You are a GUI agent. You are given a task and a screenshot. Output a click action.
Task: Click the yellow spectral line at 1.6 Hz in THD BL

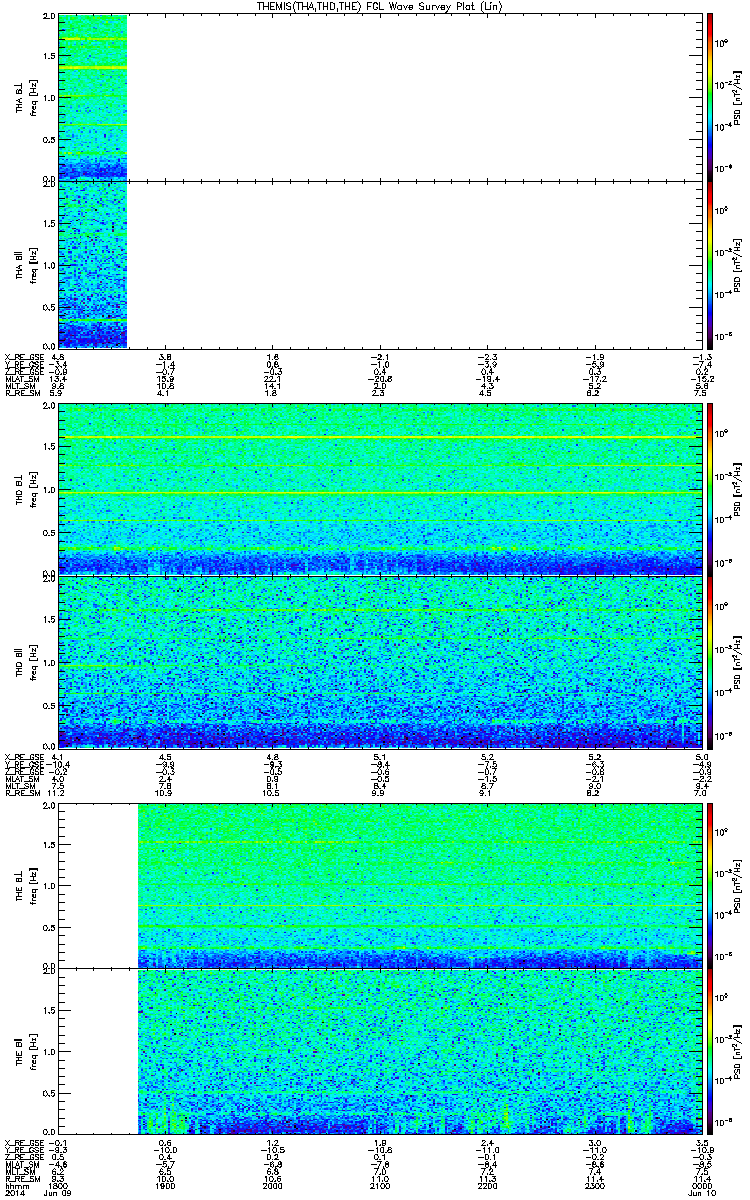[380, 438]
